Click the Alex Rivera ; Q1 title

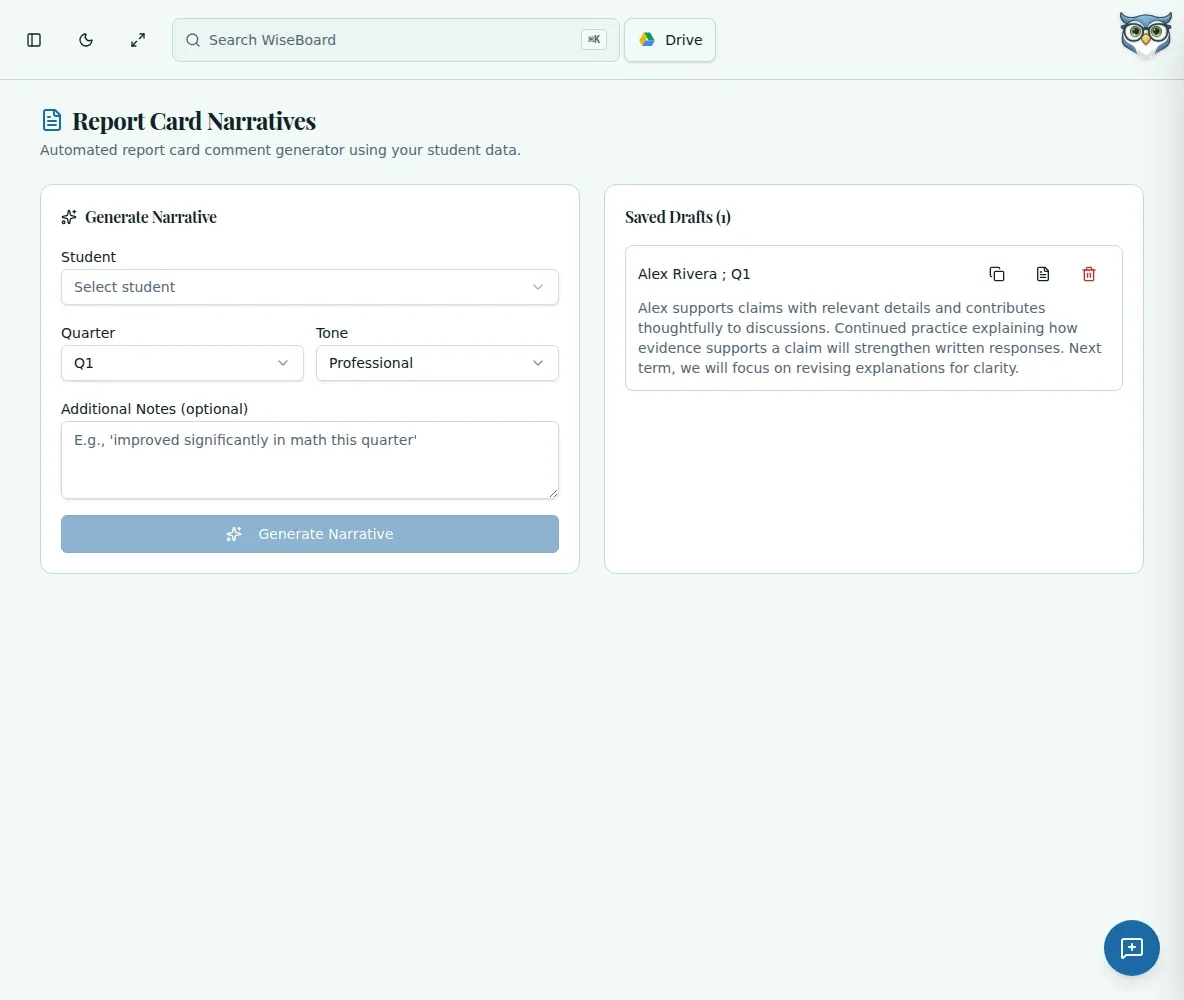tap(694, 274)
